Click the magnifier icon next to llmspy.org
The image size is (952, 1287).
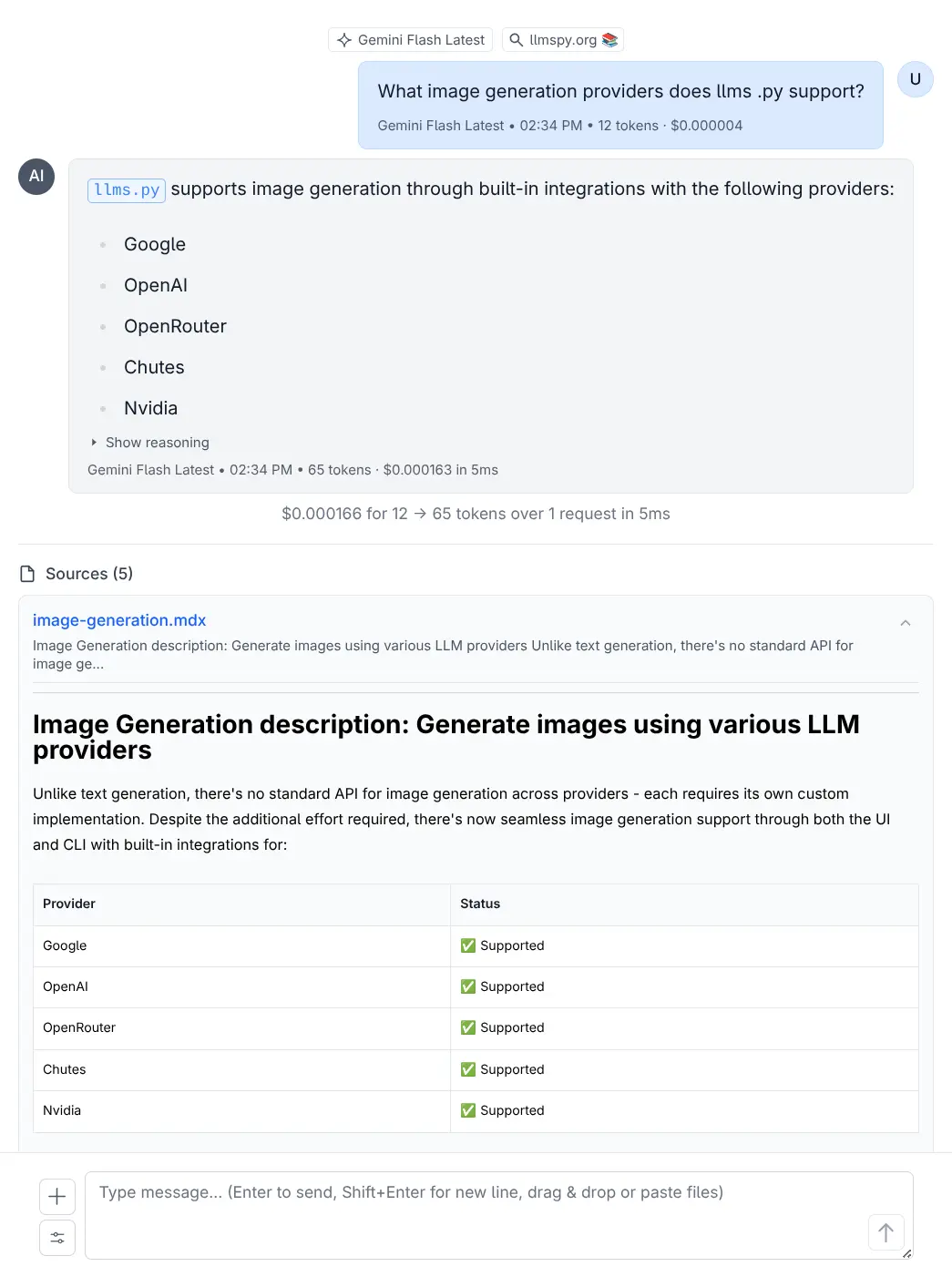click(516, 40)
